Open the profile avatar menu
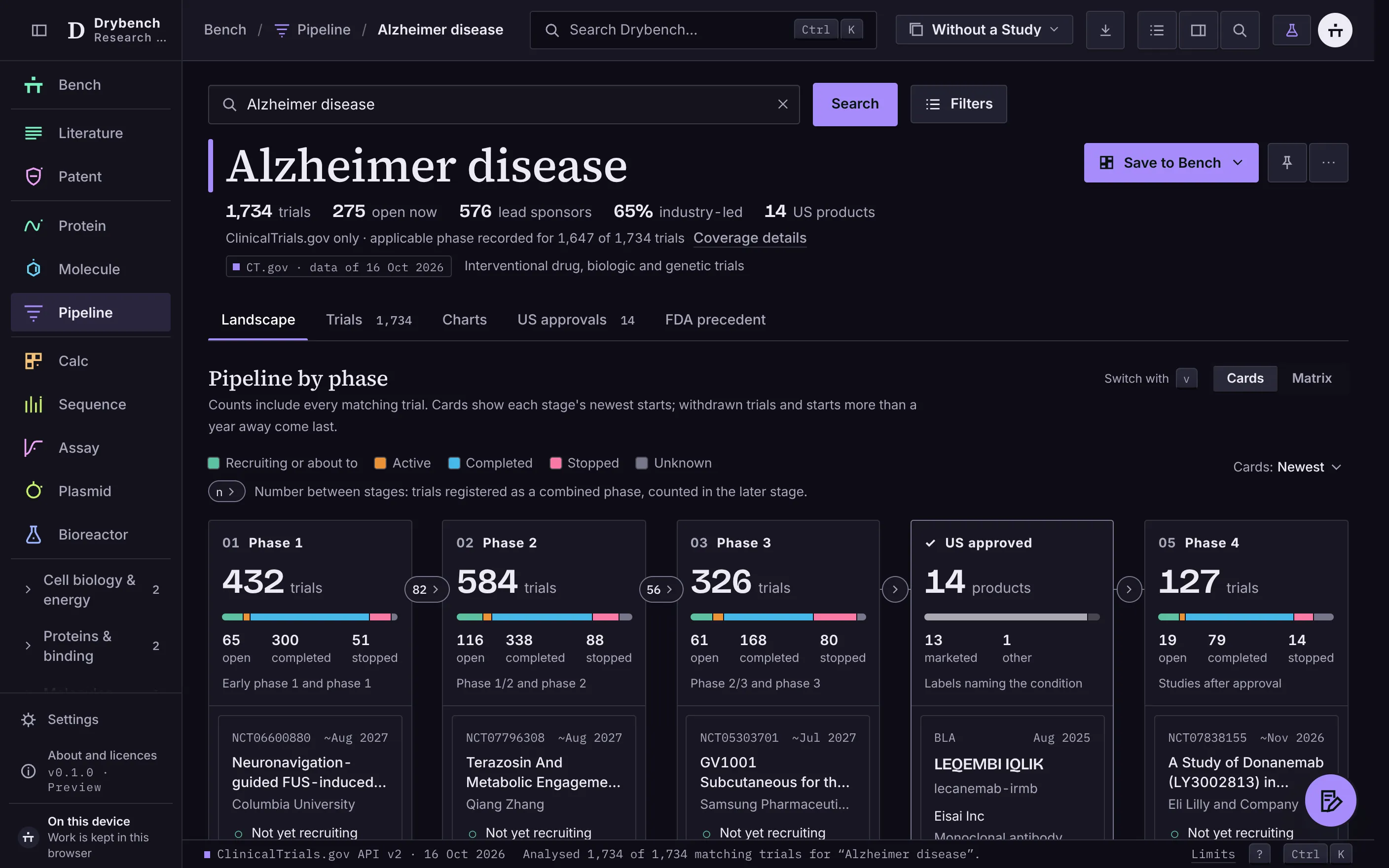The height and width of the screenshot is (868, 1389). click(x=1334, y=30)
